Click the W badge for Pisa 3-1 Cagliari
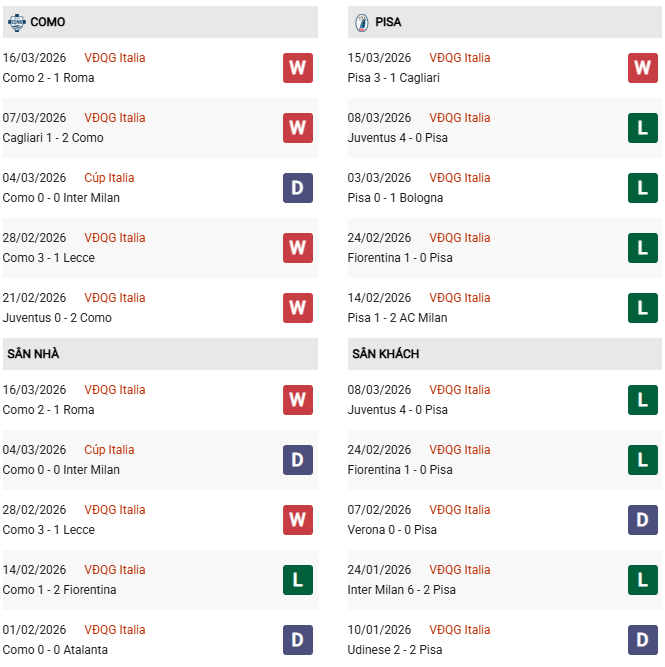The image size is (665, 667). click(642, 68)
